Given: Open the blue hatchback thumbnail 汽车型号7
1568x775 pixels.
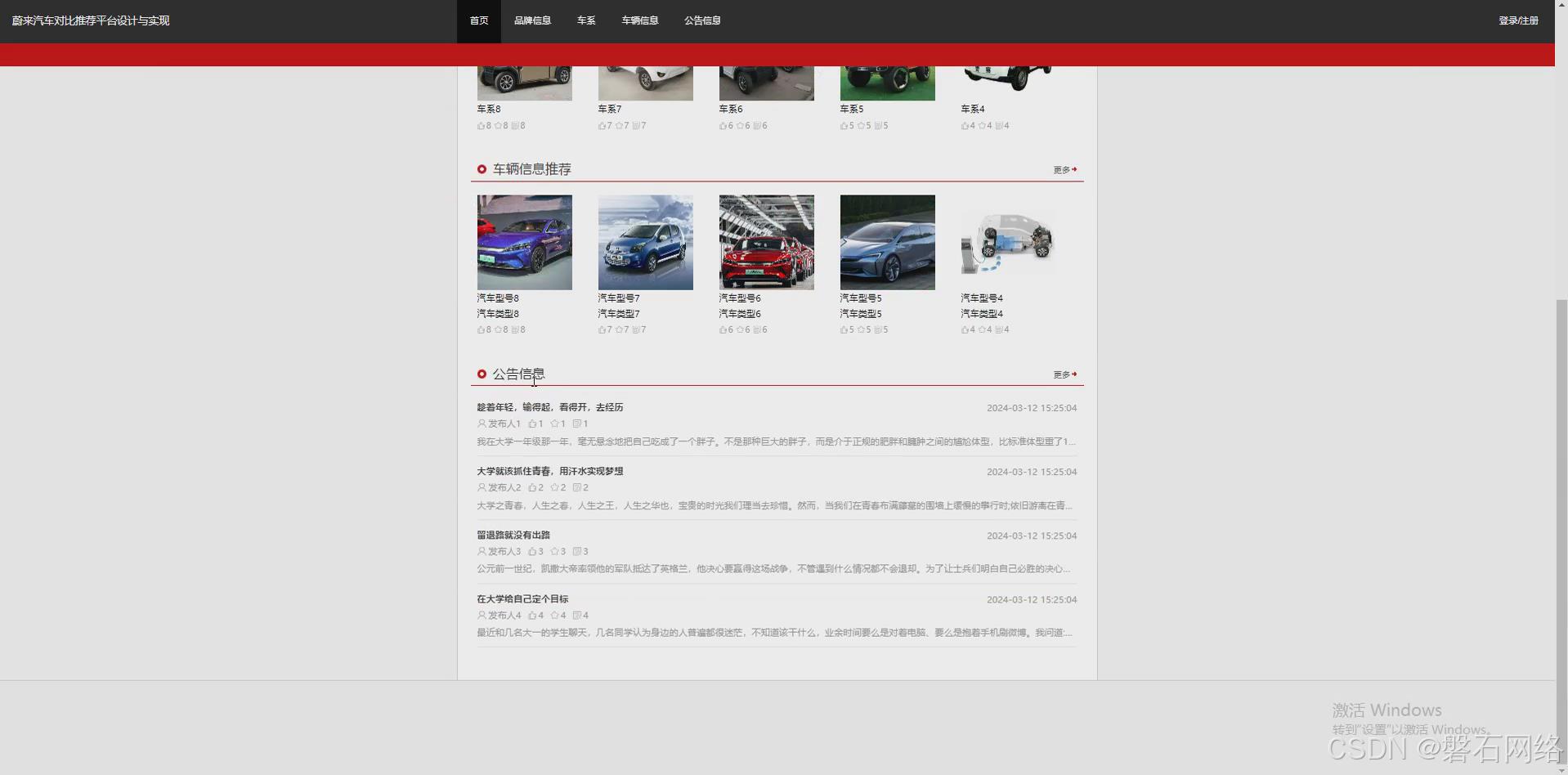Looking at the screenshot, I should click(646, 242).
